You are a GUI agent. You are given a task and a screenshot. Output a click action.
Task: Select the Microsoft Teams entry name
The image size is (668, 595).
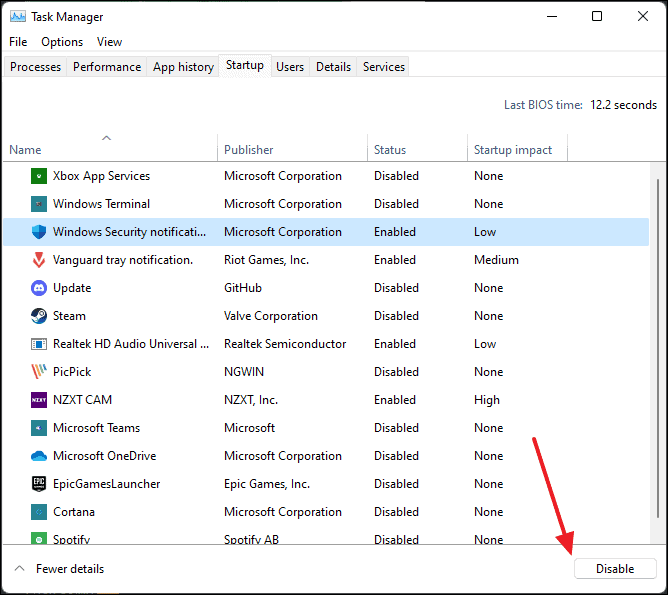[x=96, y=428]
